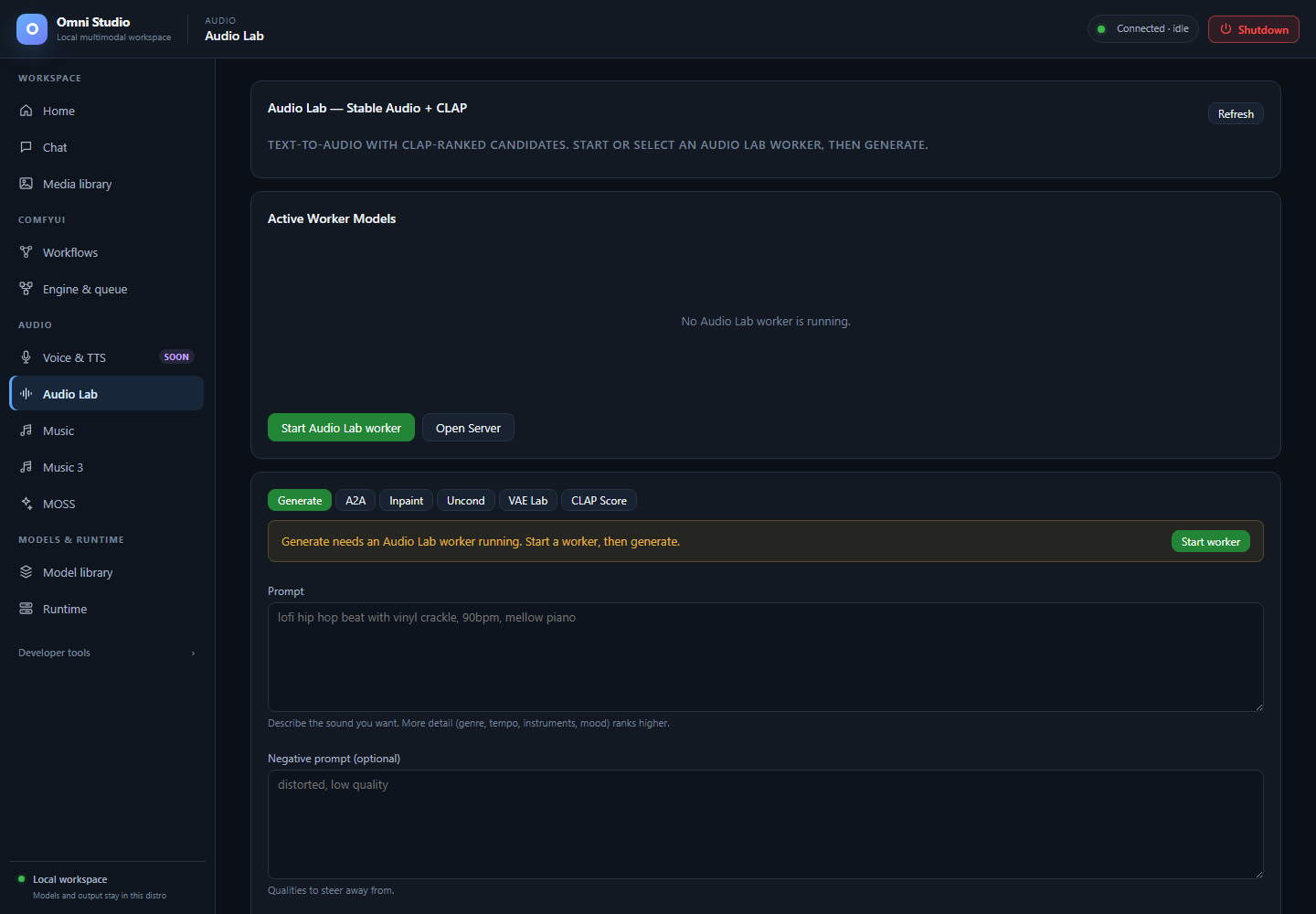Open the Music 3 sidebar item
1316x914 pixels.
(107, 467)
